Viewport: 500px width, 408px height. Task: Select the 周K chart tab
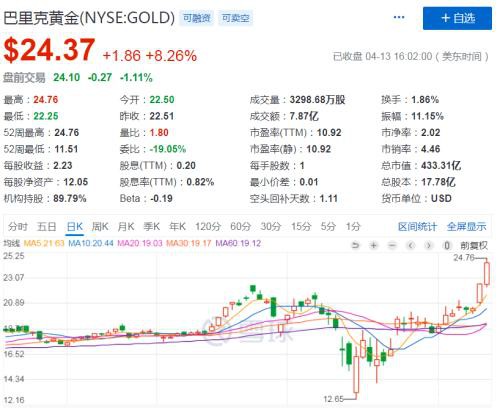[100, 227]
